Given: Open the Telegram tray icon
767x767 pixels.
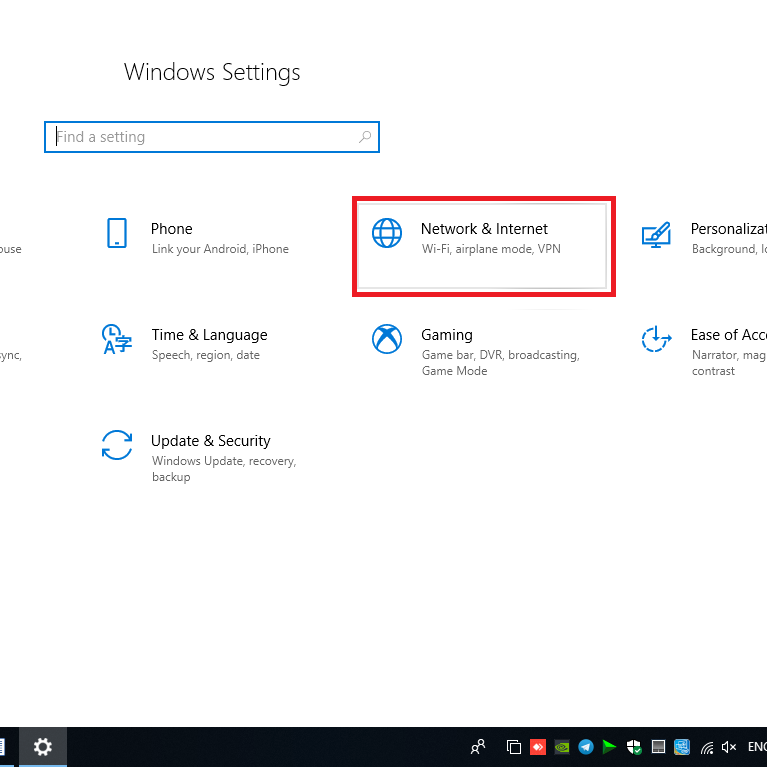Looking at the screenshot, I should point(586,746).
